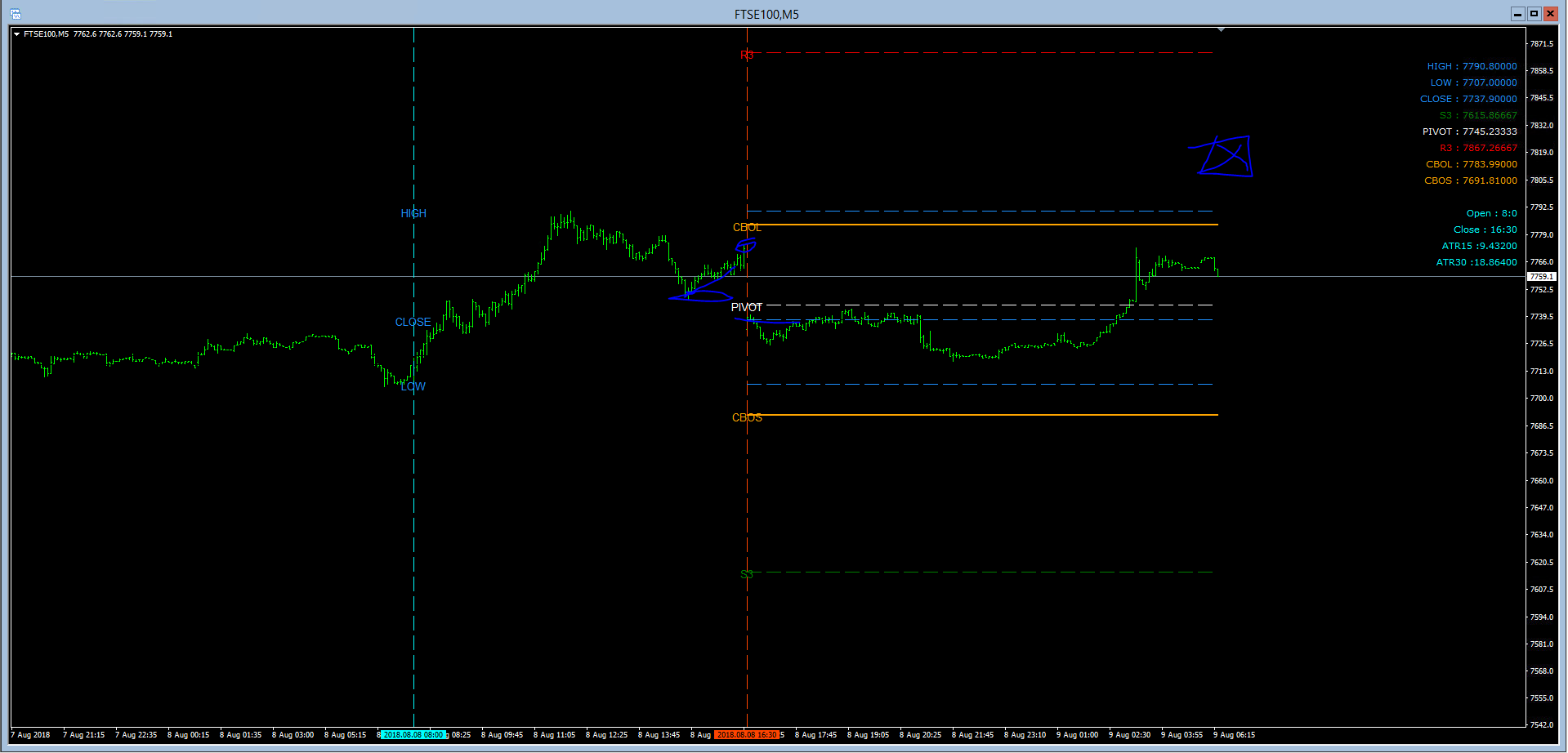Click the CLOSE label on cyan line
Viewport: 1568px width, 753px height.
413,323
